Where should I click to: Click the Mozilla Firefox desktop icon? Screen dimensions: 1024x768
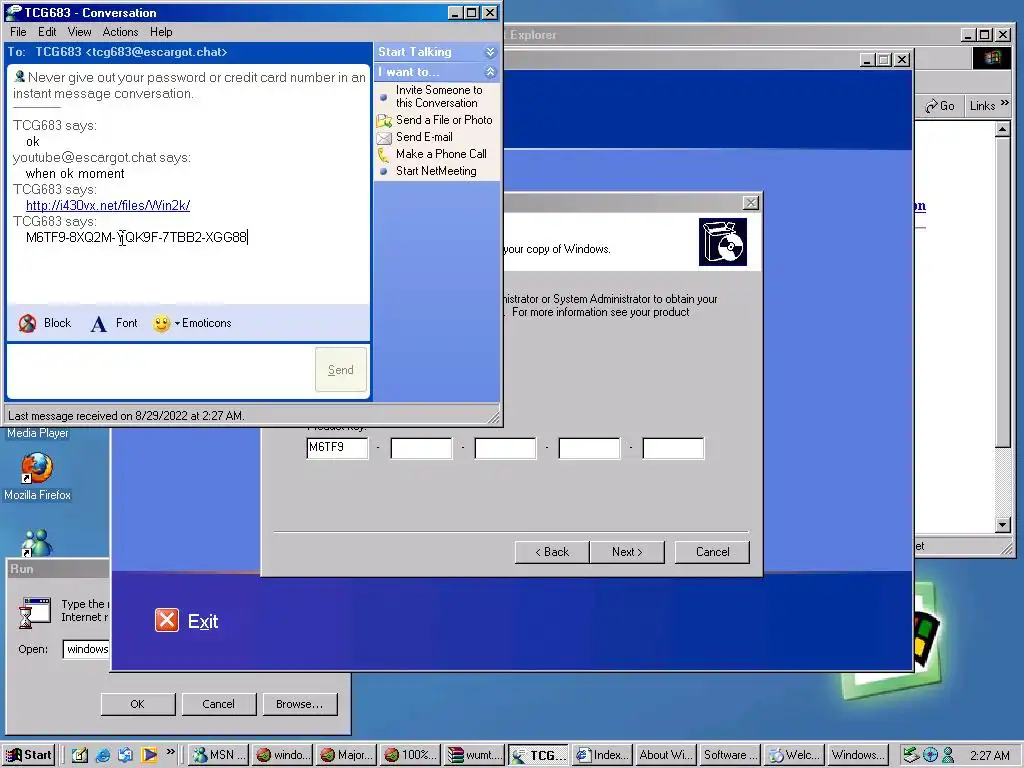click(x=37, y=469)
